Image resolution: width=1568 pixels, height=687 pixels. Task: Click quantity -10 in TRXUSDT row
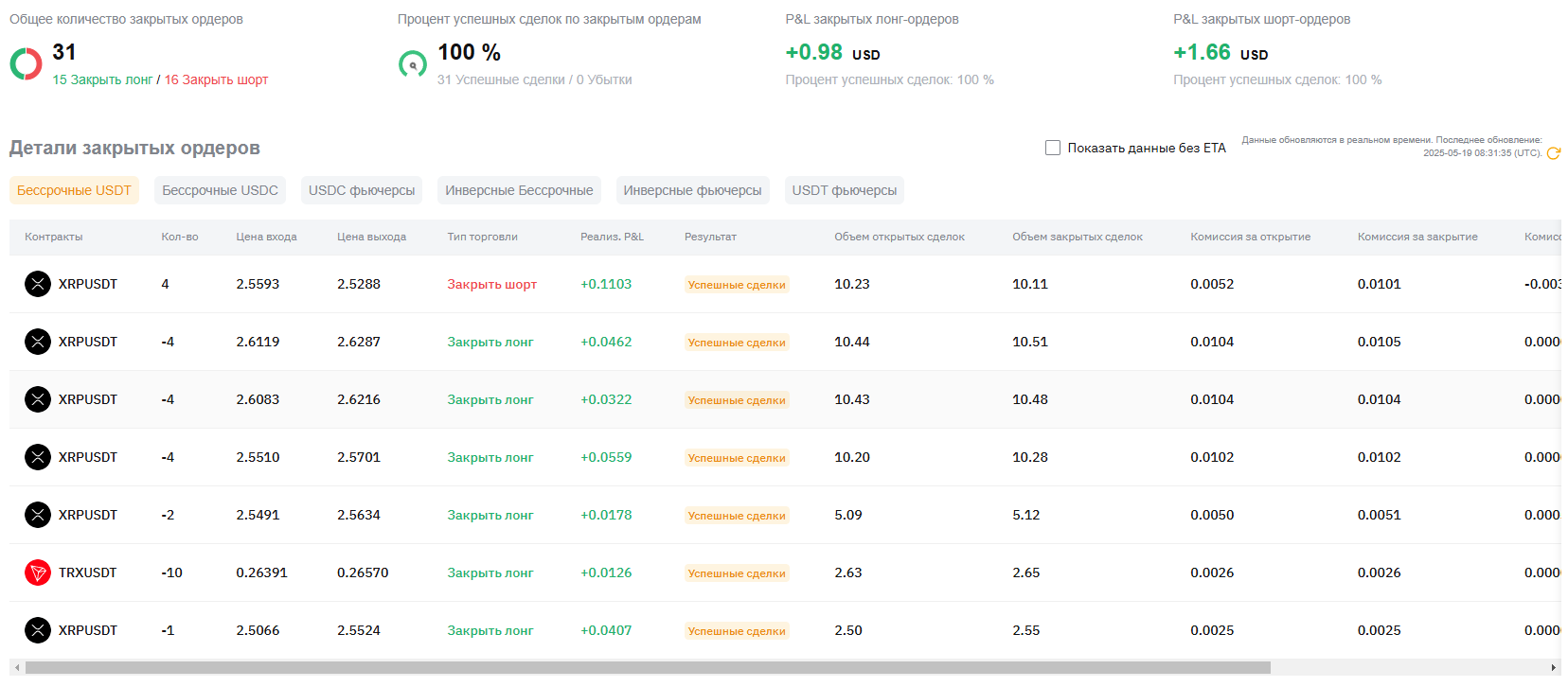(x=171, y=572)
